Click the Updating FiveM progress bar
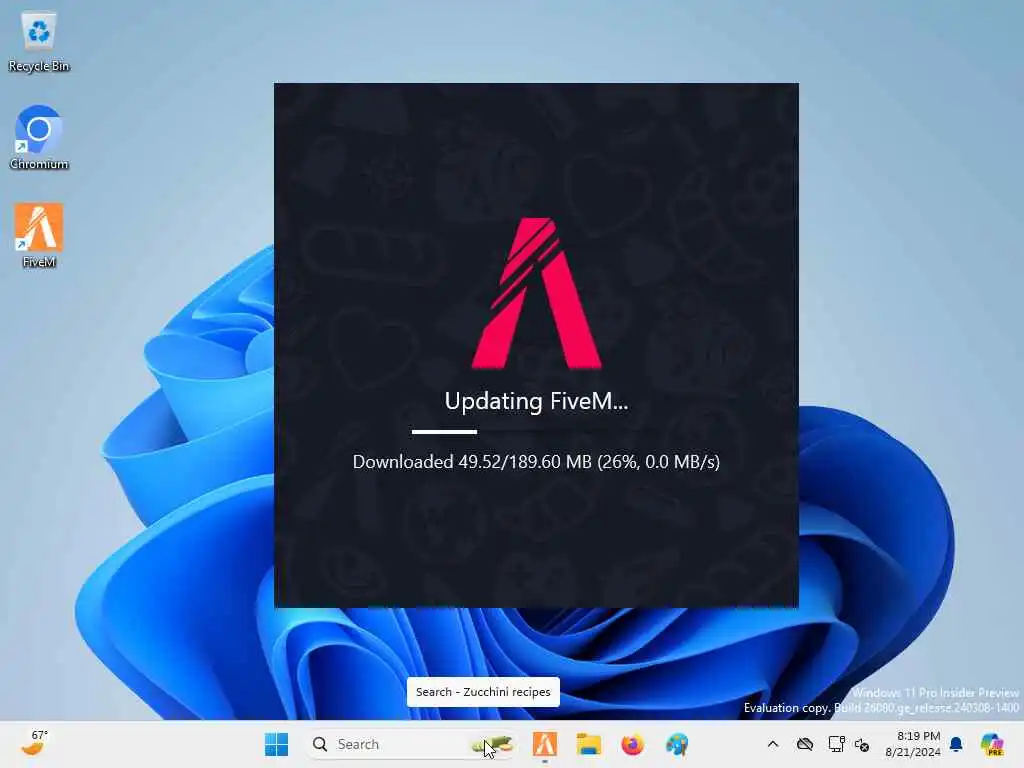 [x=536, y=432]
